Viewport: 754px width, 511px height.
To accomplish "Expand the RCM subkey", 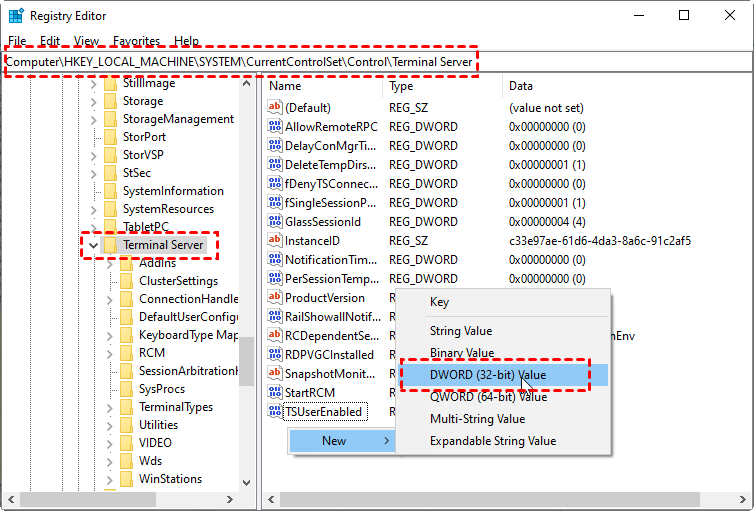I will click(109, 353).
